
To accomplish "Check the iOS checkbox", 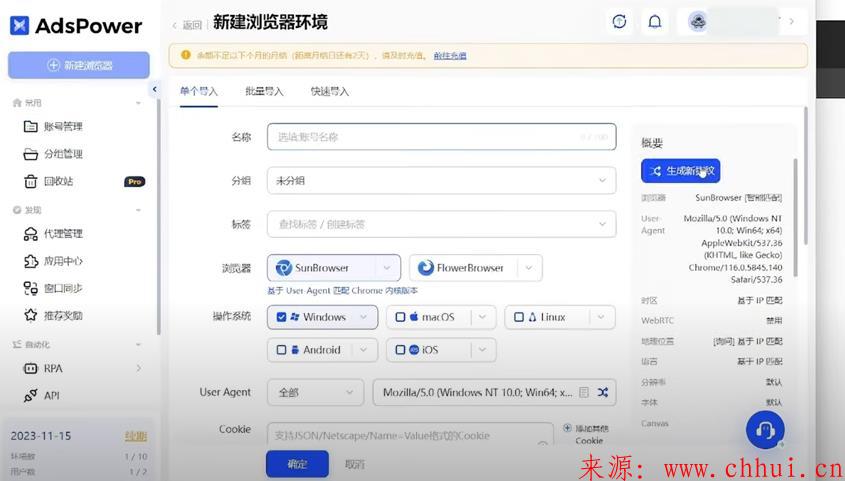I will 400,350.
